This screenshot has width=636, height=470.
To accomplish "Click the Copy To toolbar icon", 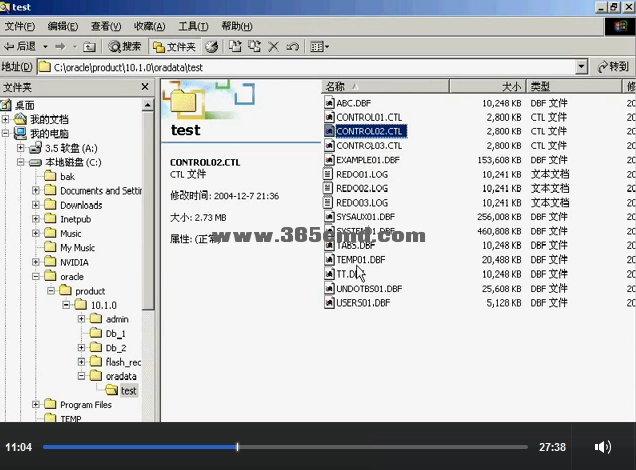I will pyautogui.click(x=254, y=47).
